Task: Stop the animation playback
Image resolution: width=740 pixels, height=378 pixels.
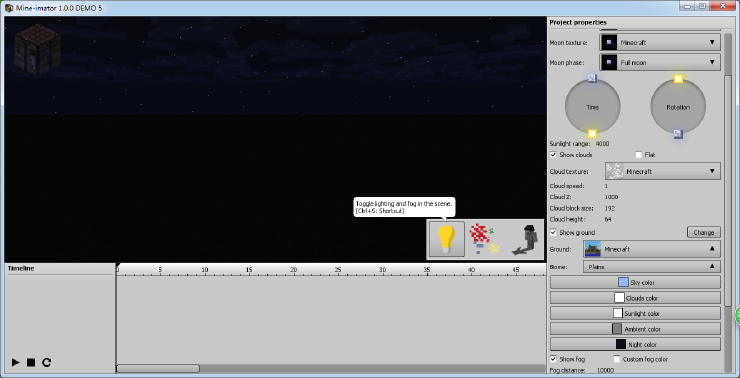Action: [x=31, y=362]
